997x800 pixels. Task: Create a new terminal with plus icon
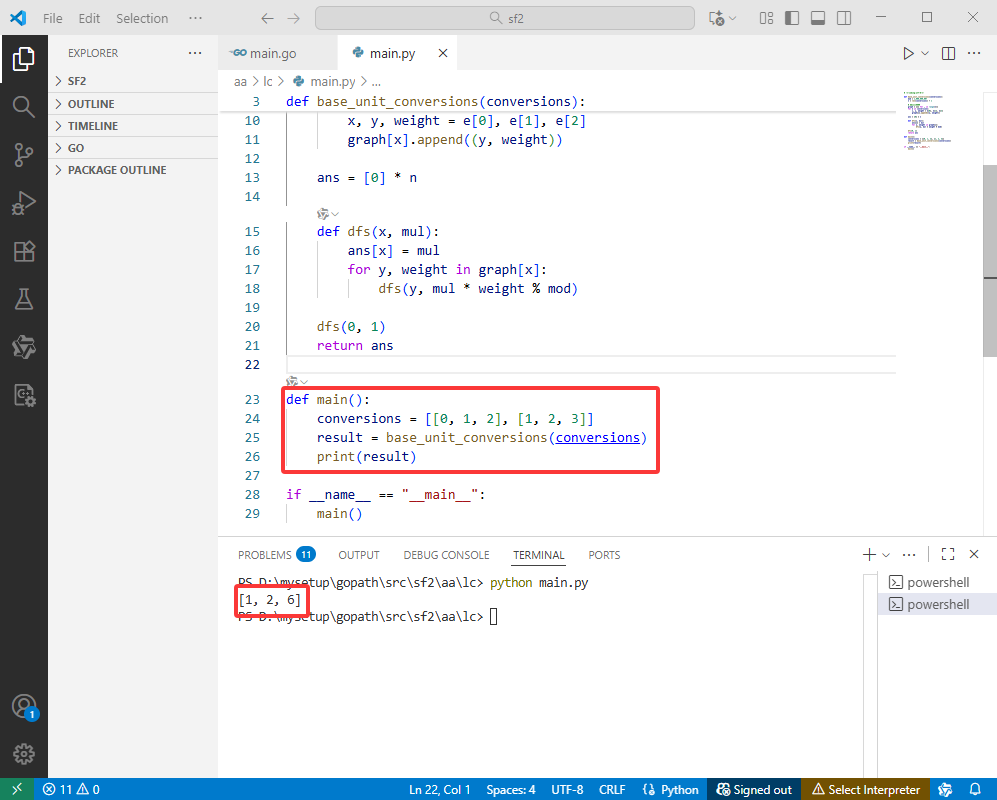869,555
